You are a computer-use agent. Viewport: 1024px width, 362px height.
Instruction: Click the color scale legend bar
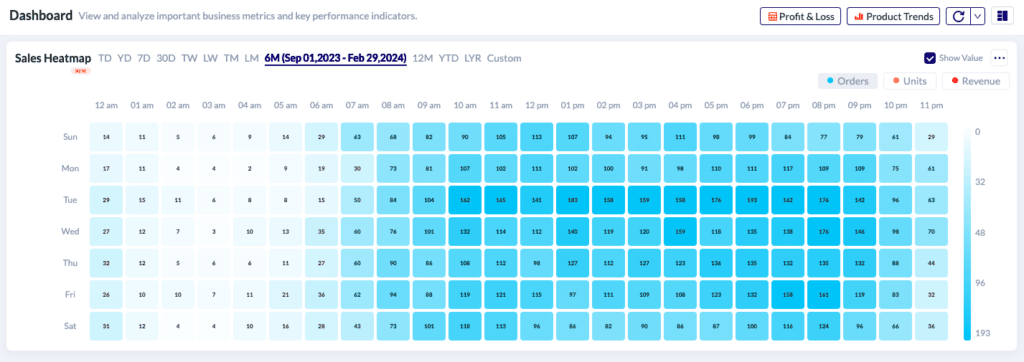coord(967,234)
